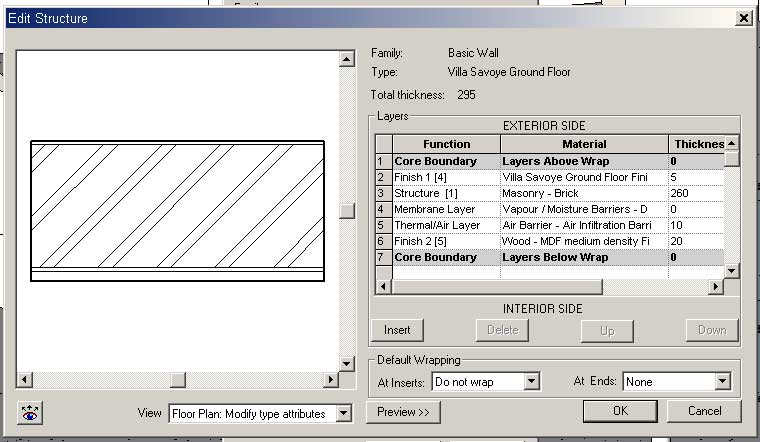Screen dimensions: 760x442
Task: Click preview pane scroll up arrow
Action: [x=347, y=59]
